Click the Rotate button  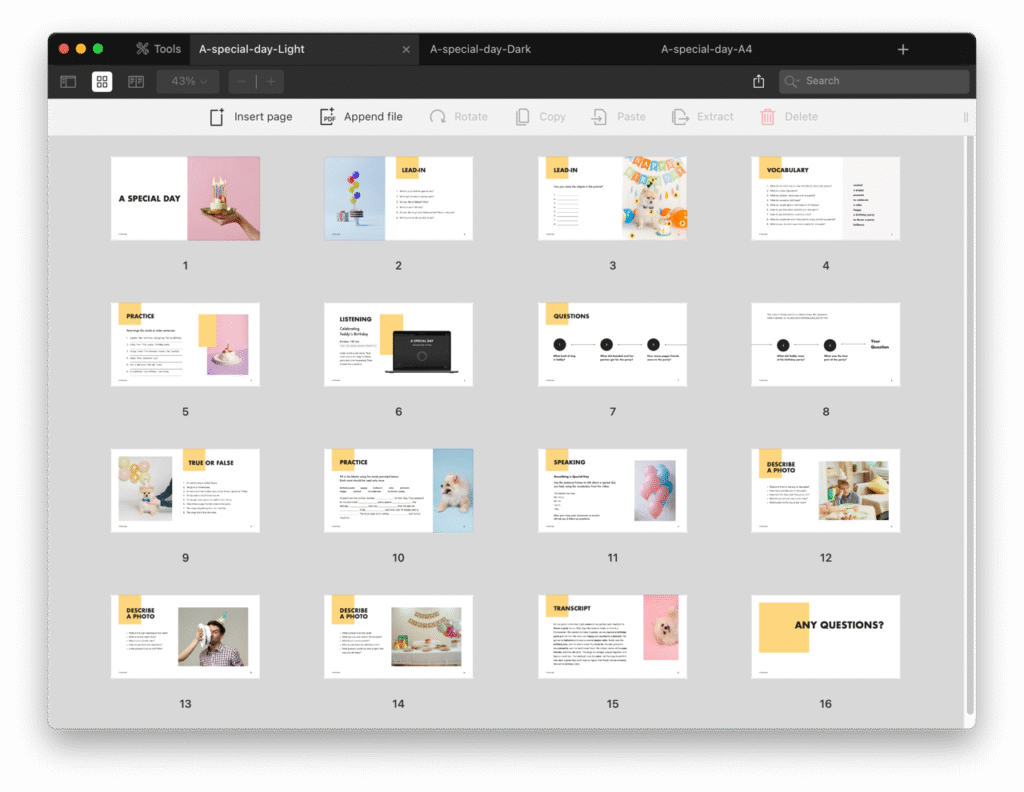pos(459,117)
